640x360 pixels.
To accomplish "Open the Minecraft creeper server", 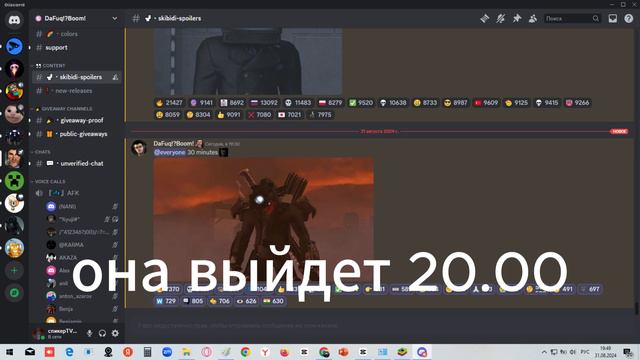I will [14, 181].
